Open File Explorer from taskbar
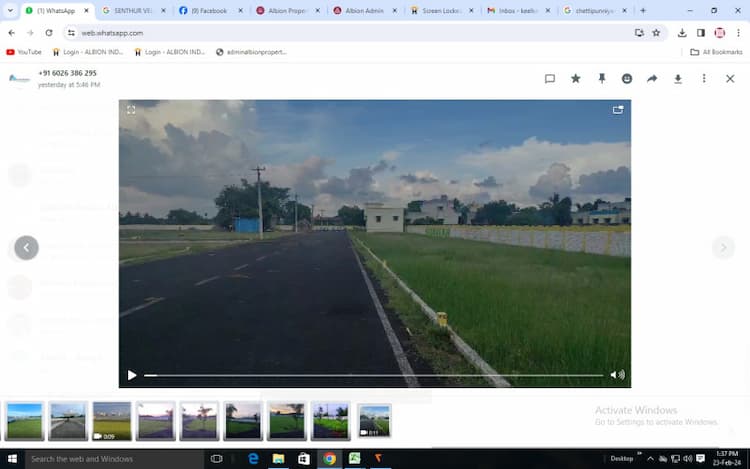 (x=278, y=459)
